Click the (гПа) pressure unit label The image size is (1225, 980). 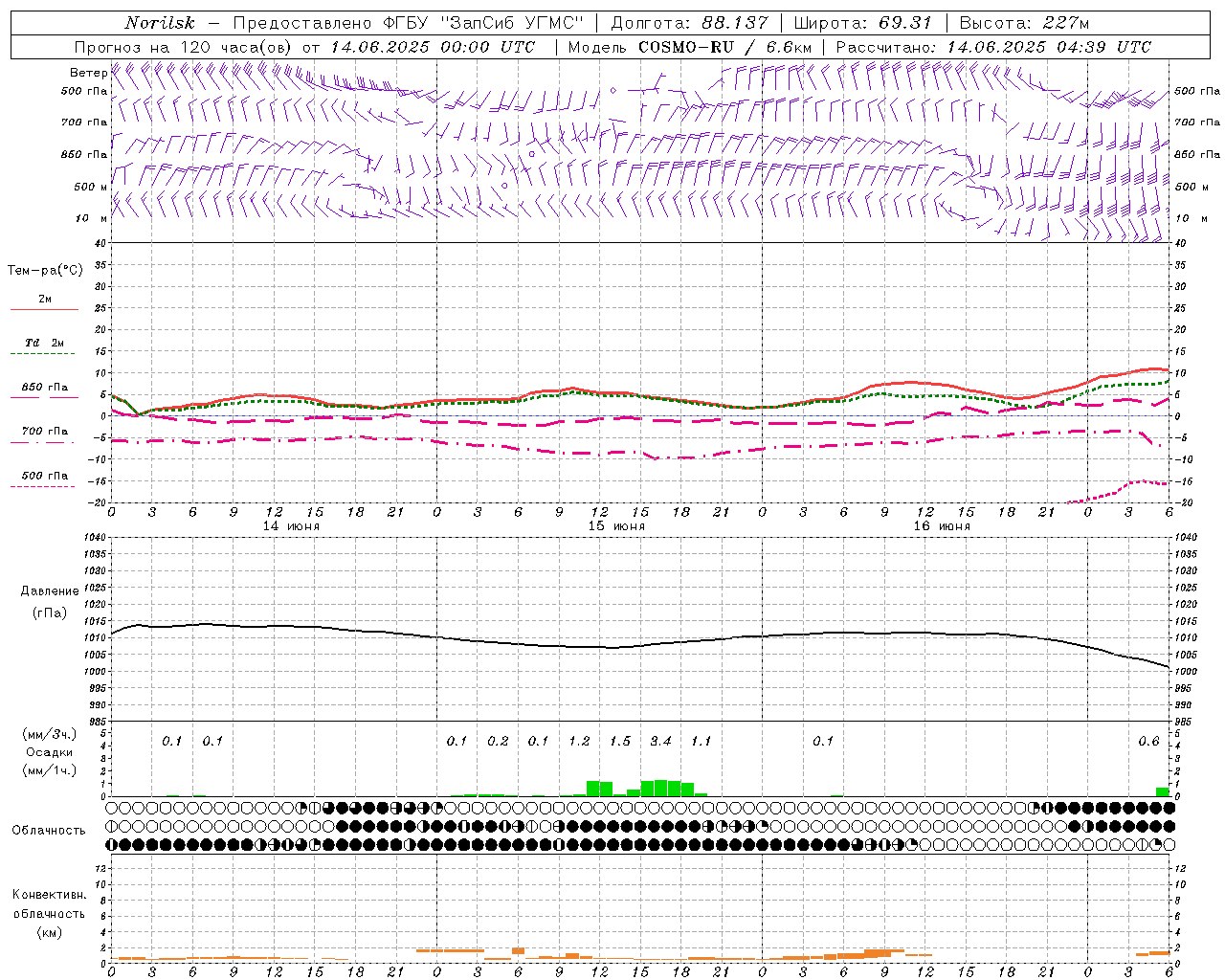[50, 612]
